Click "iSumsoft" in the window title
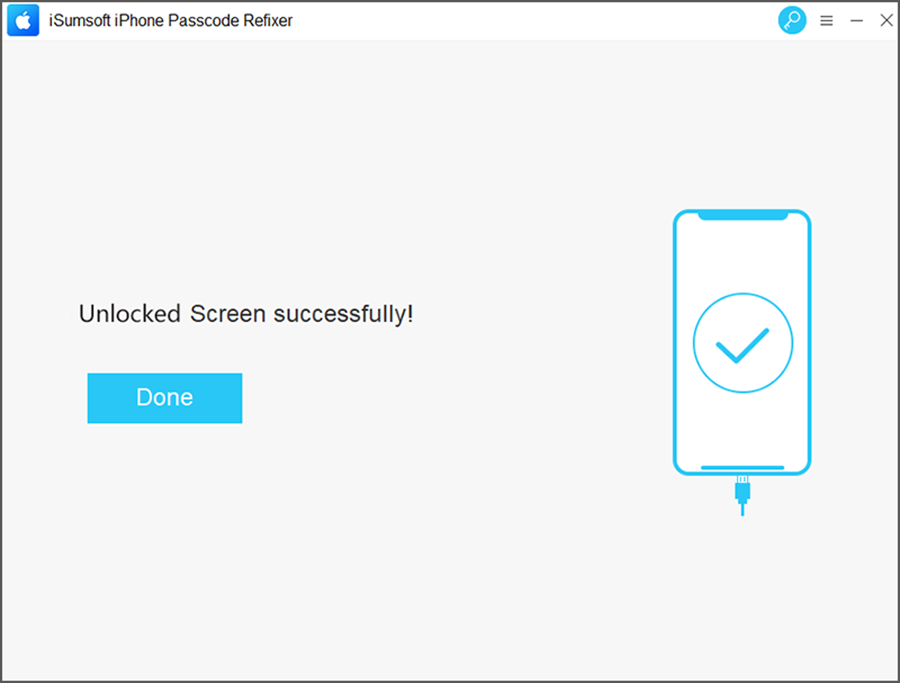 click(82, 20)
